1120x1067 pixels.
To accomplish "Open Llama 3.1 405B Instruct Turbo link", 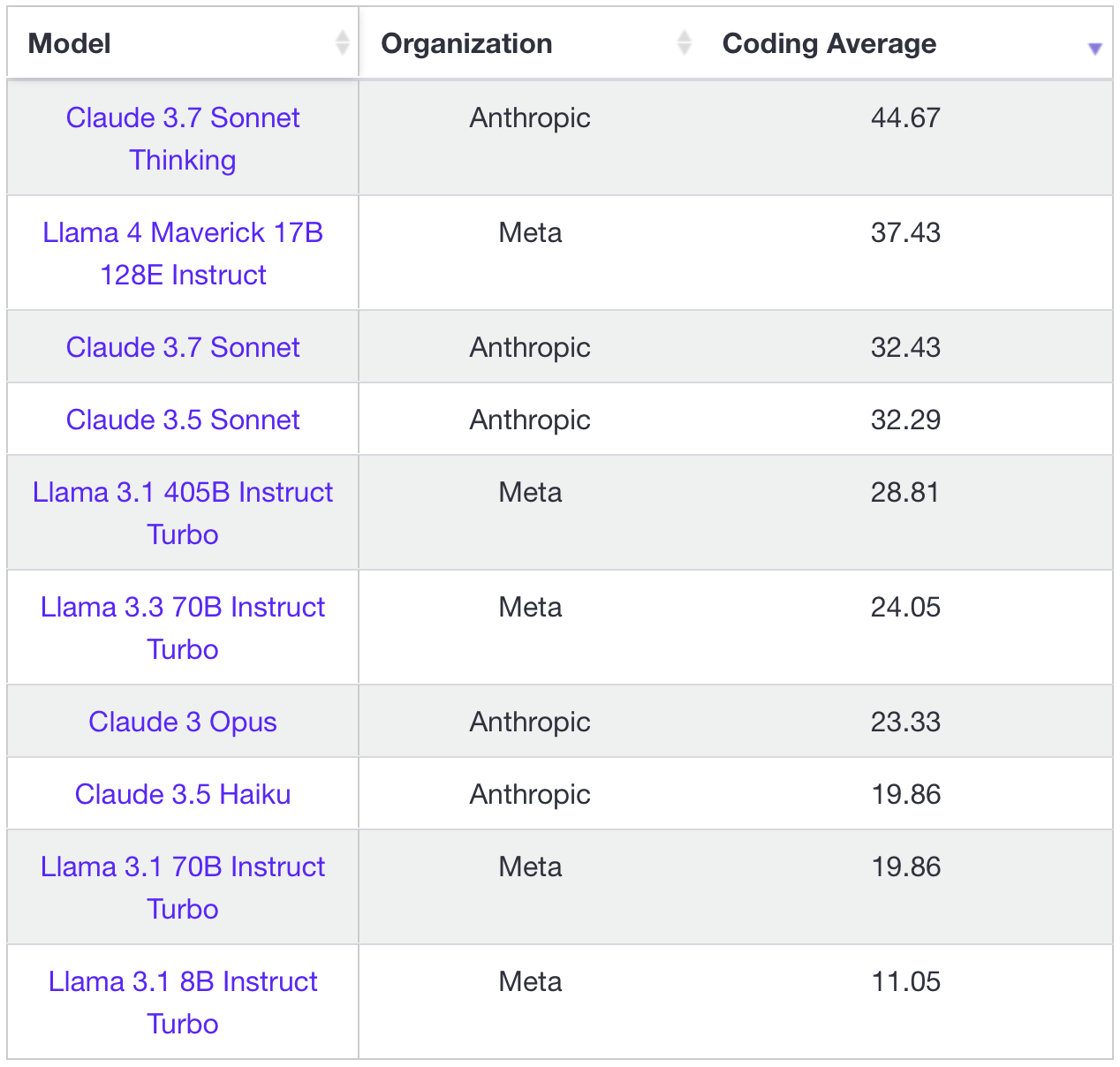I will pos(183,513).
